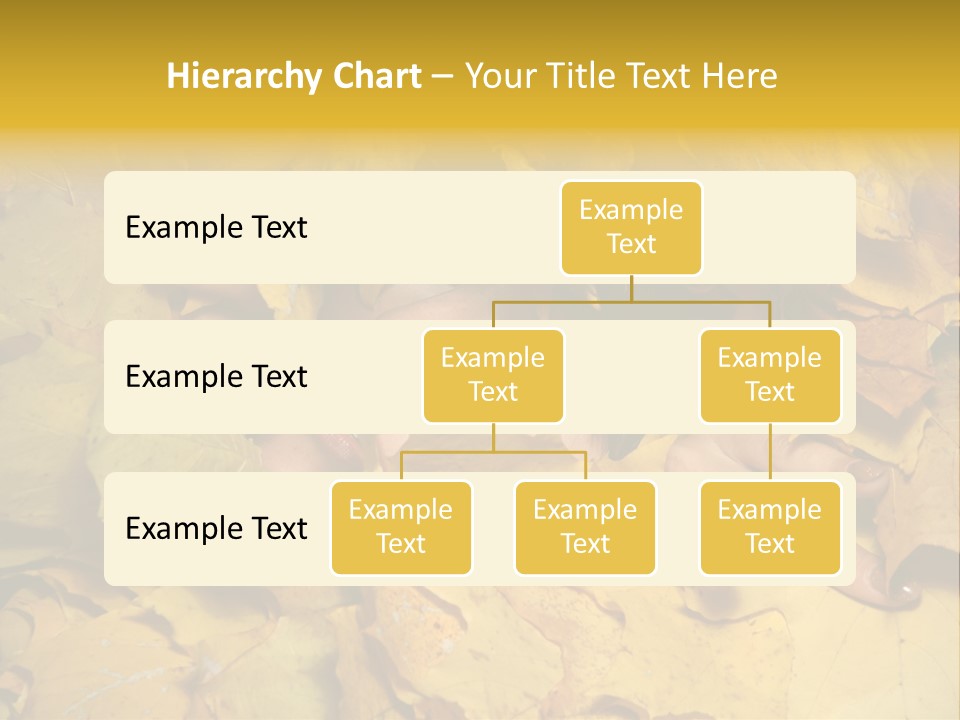This screenshot has height=720, width=960.
Task: Click the third row's "Example Text" label
Action: pos(216,528)
